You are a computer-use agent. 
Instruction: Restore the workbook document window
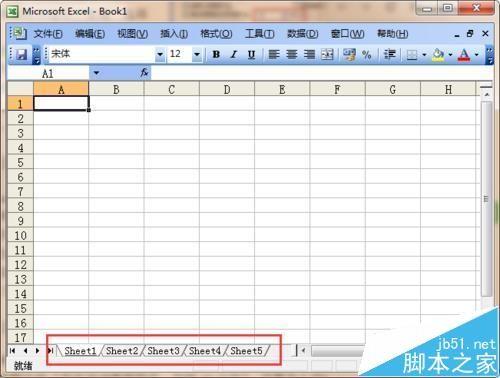pos(470,33)
